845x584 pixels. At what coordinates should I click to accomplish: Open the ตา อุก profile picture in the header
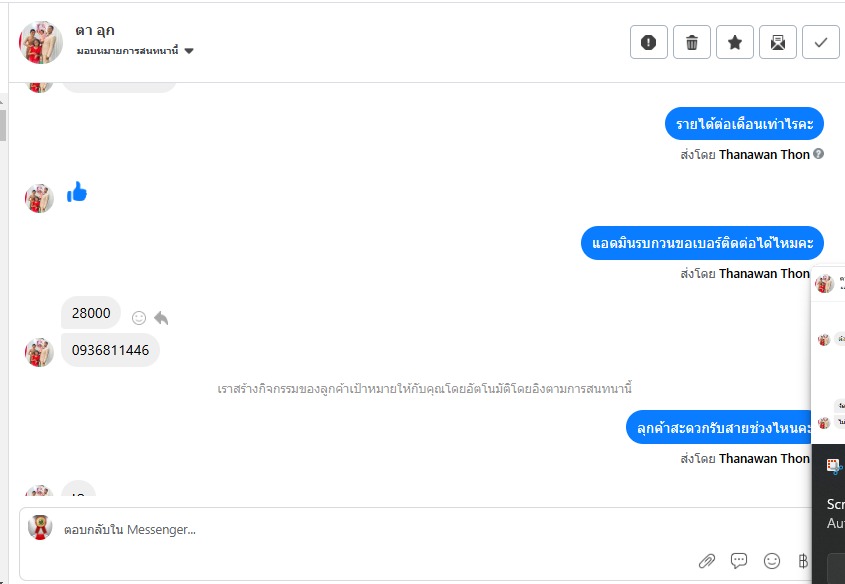[x=41, y=42]
